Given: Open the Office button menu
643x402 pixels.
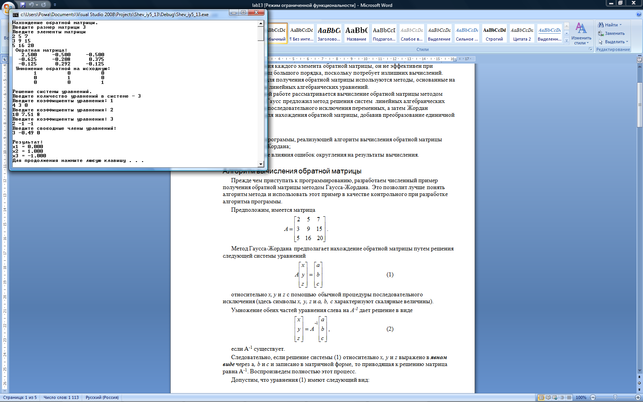Looking at the screenshot, I should point(8,8).
